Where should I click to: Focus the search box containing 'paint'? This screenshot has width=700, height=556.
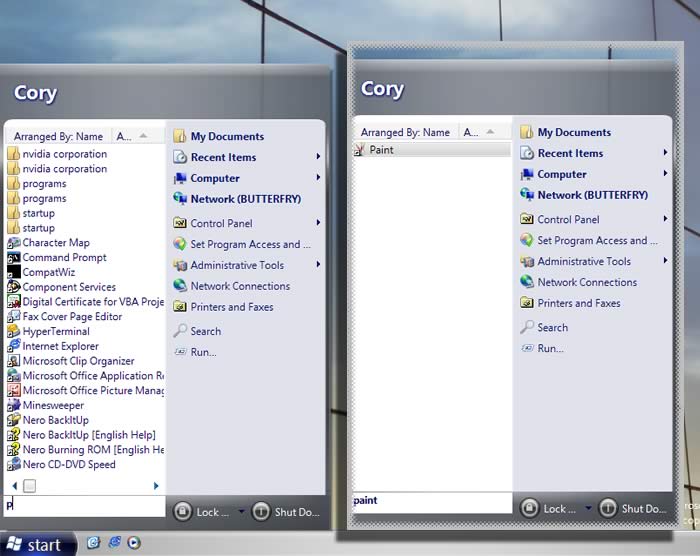click(x=432, y=502)
